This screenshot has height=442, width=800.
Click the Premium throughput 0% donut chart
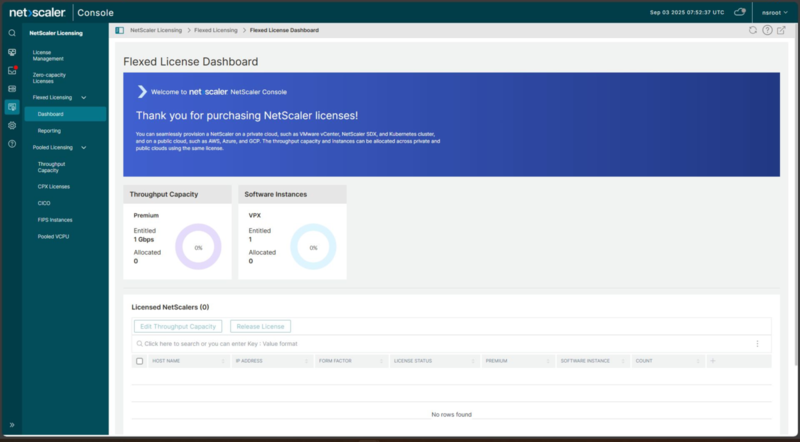click(x=198, y=247)
